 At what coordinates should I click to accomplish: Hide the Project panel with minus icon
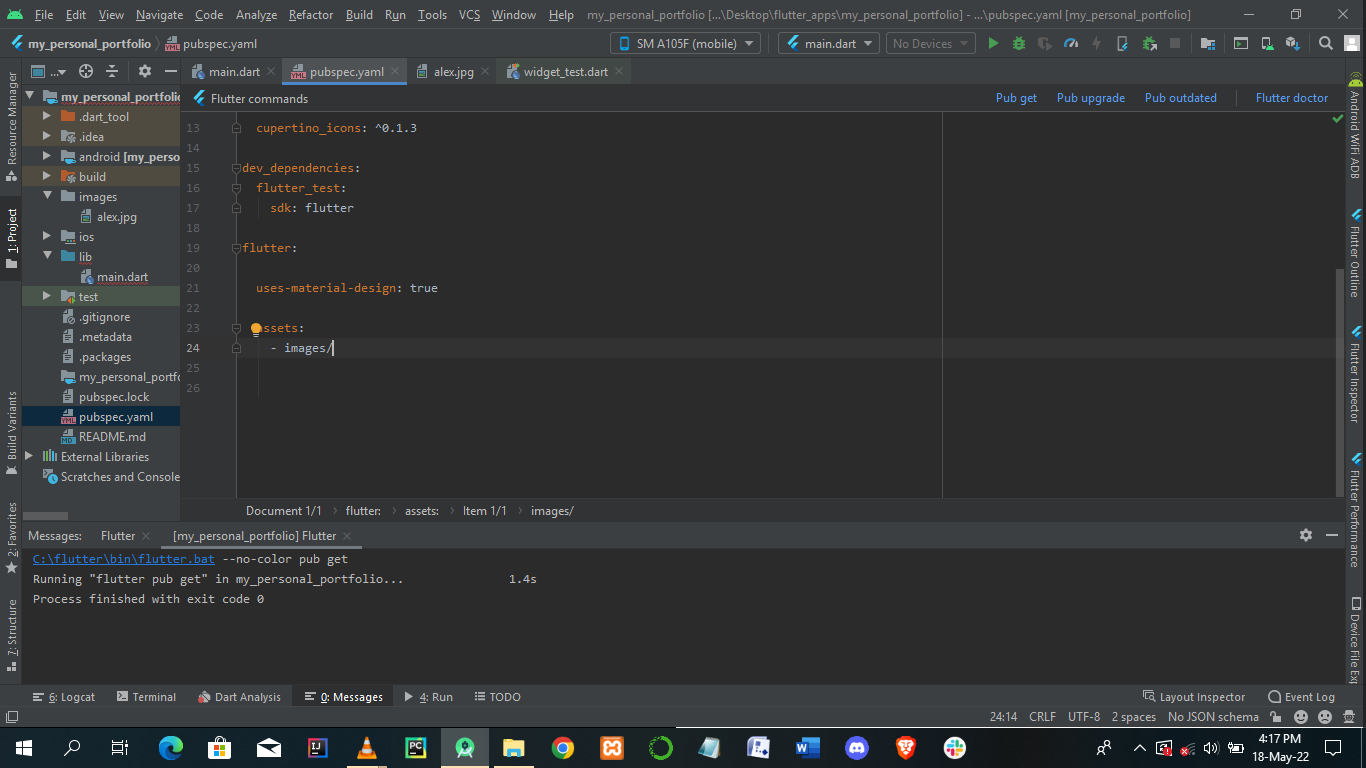169,71
